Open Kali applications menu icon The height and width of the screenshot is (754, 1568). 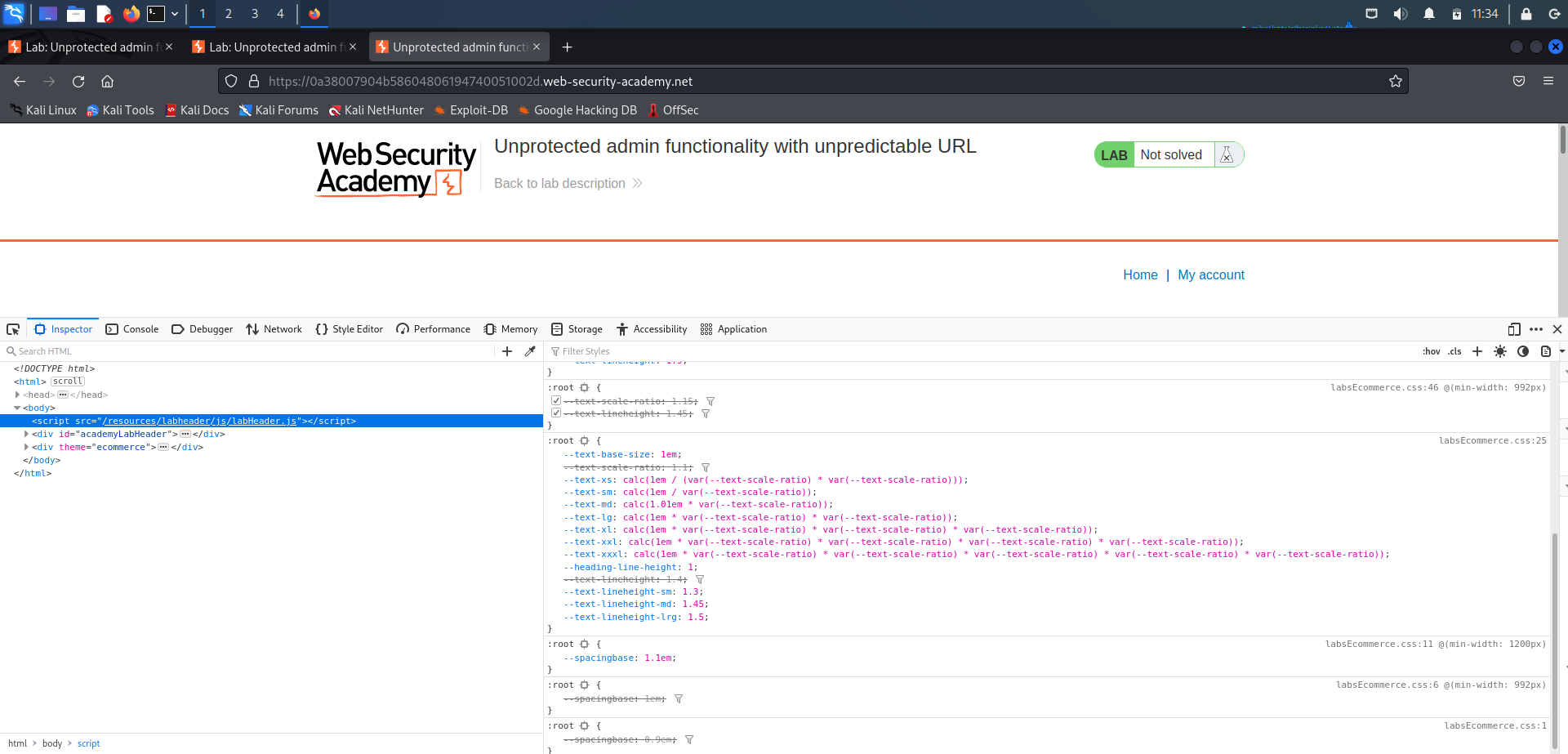coord(15,13)
